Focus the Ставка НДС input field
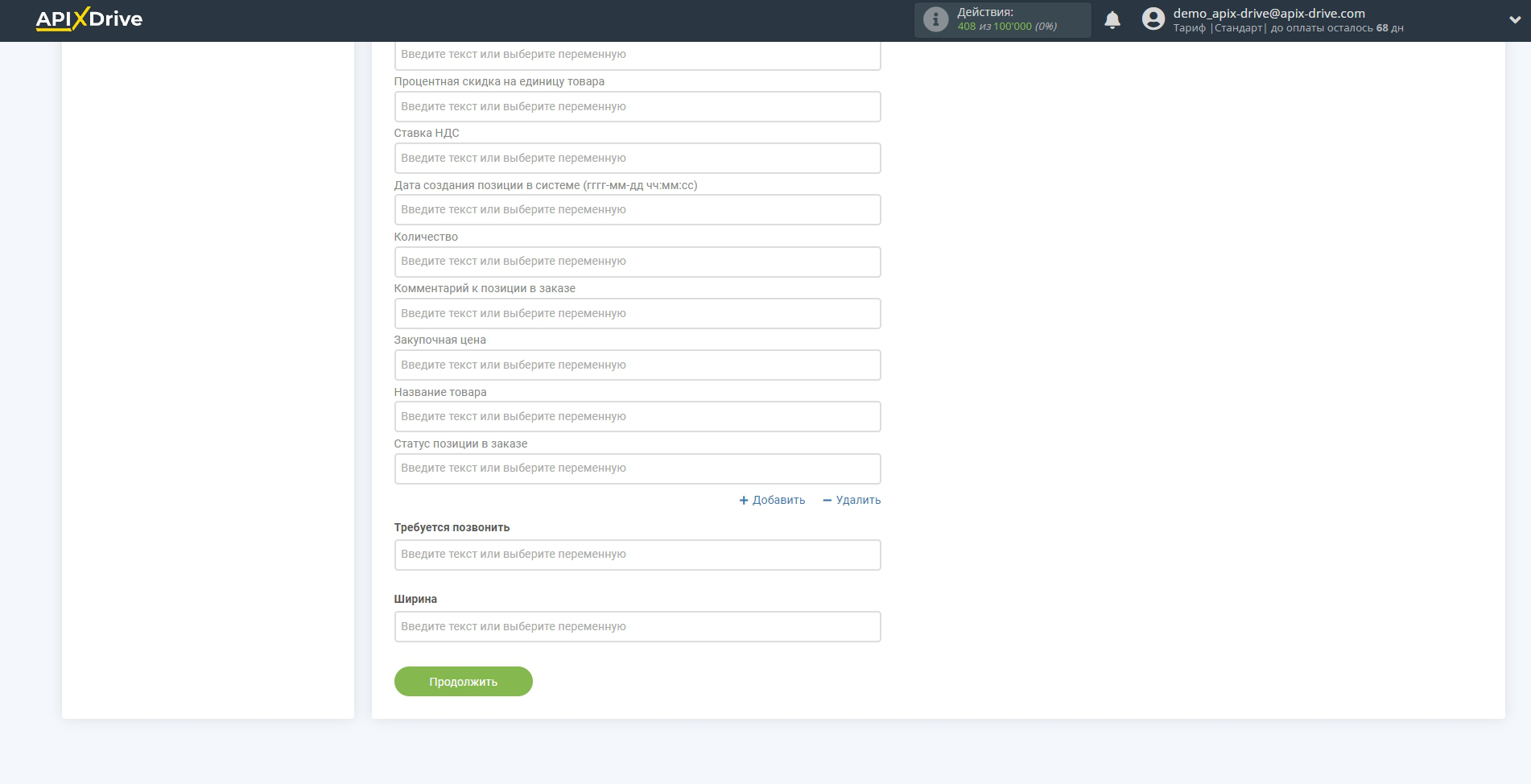The height and width of the screenshot is (784, 1531). pyautogui.click(x=638, y=158)
